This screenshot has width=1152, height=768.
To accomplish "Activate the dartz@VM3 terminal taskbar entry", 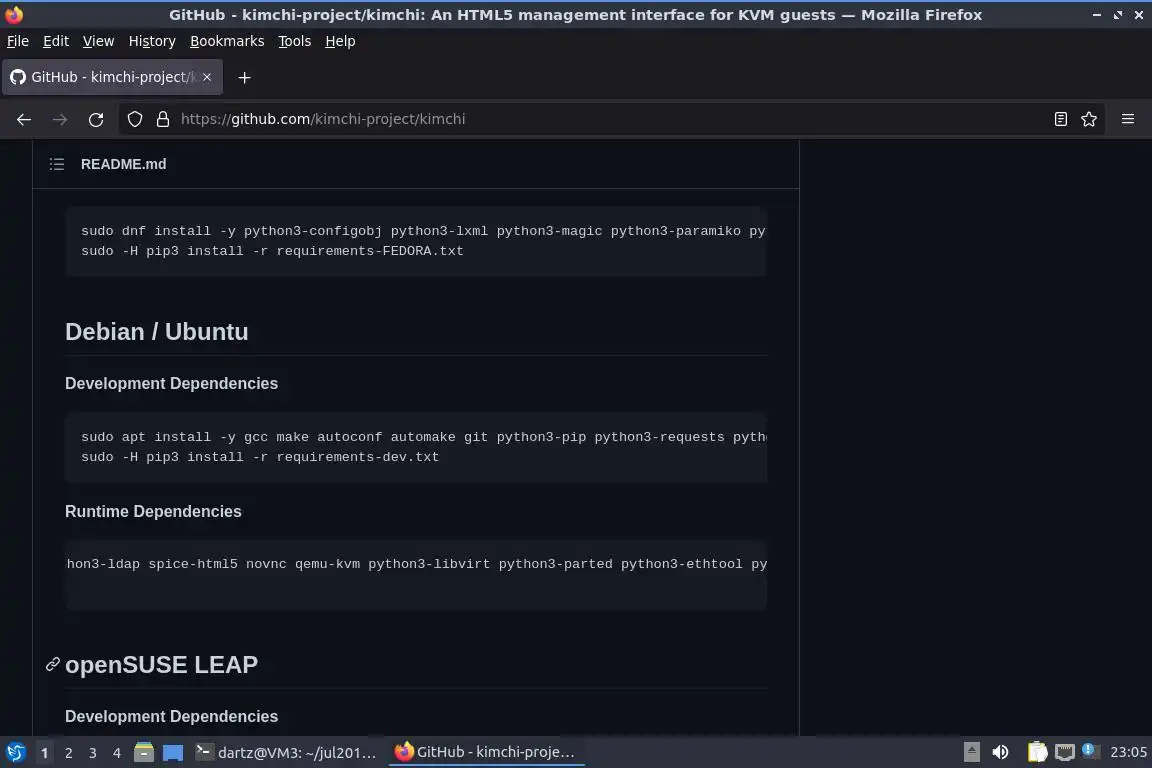I will (287, 752).
